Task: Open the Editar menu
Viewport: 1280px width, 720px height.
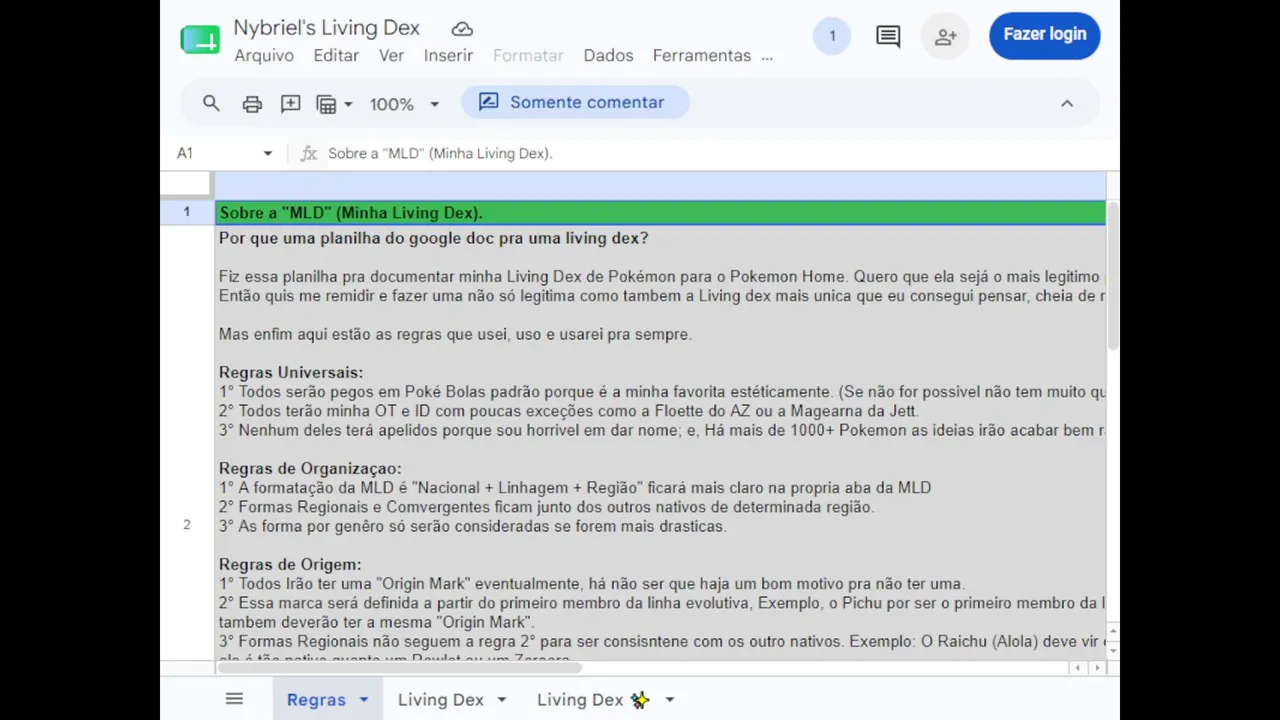Action: point(336,56)
